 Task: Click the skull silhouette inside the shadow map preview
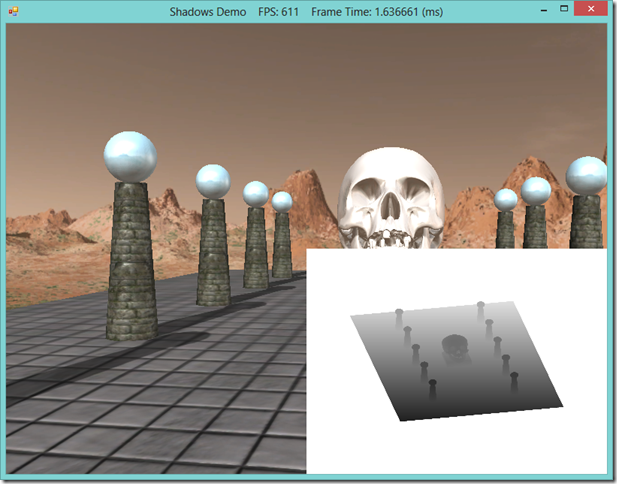(x=453, y=349)
